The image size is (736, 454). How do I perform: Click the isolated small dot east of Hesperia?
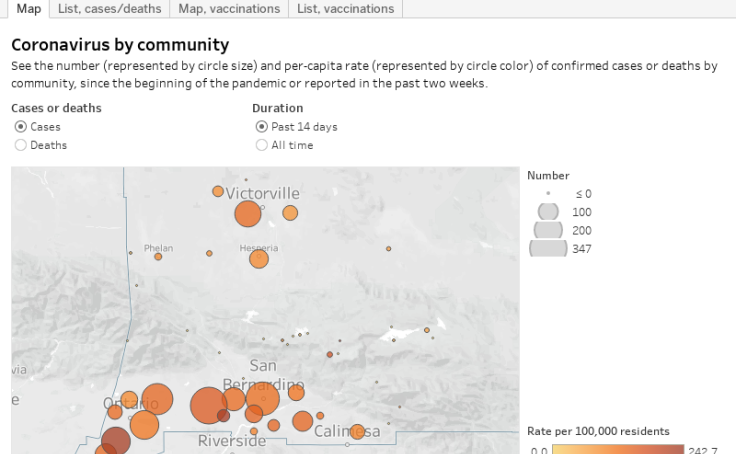388,249
